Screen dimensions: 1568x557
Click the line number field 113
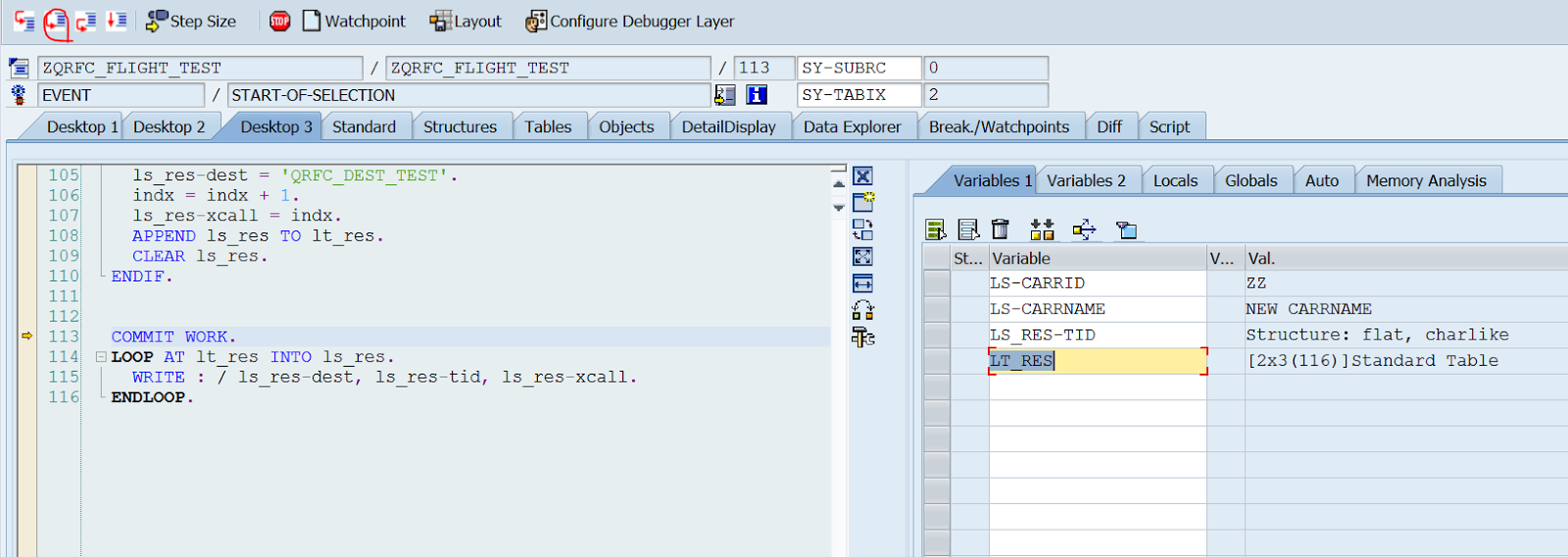click(763, 68)
